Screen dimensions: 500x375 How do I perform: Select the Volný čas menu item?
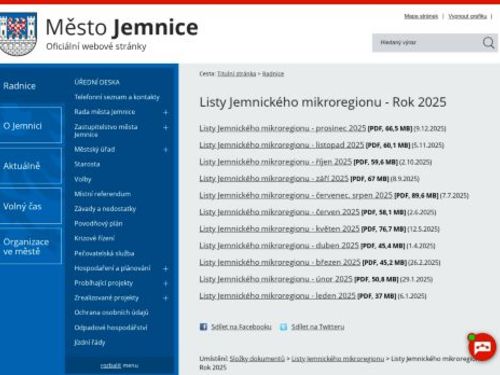point(31,206)
